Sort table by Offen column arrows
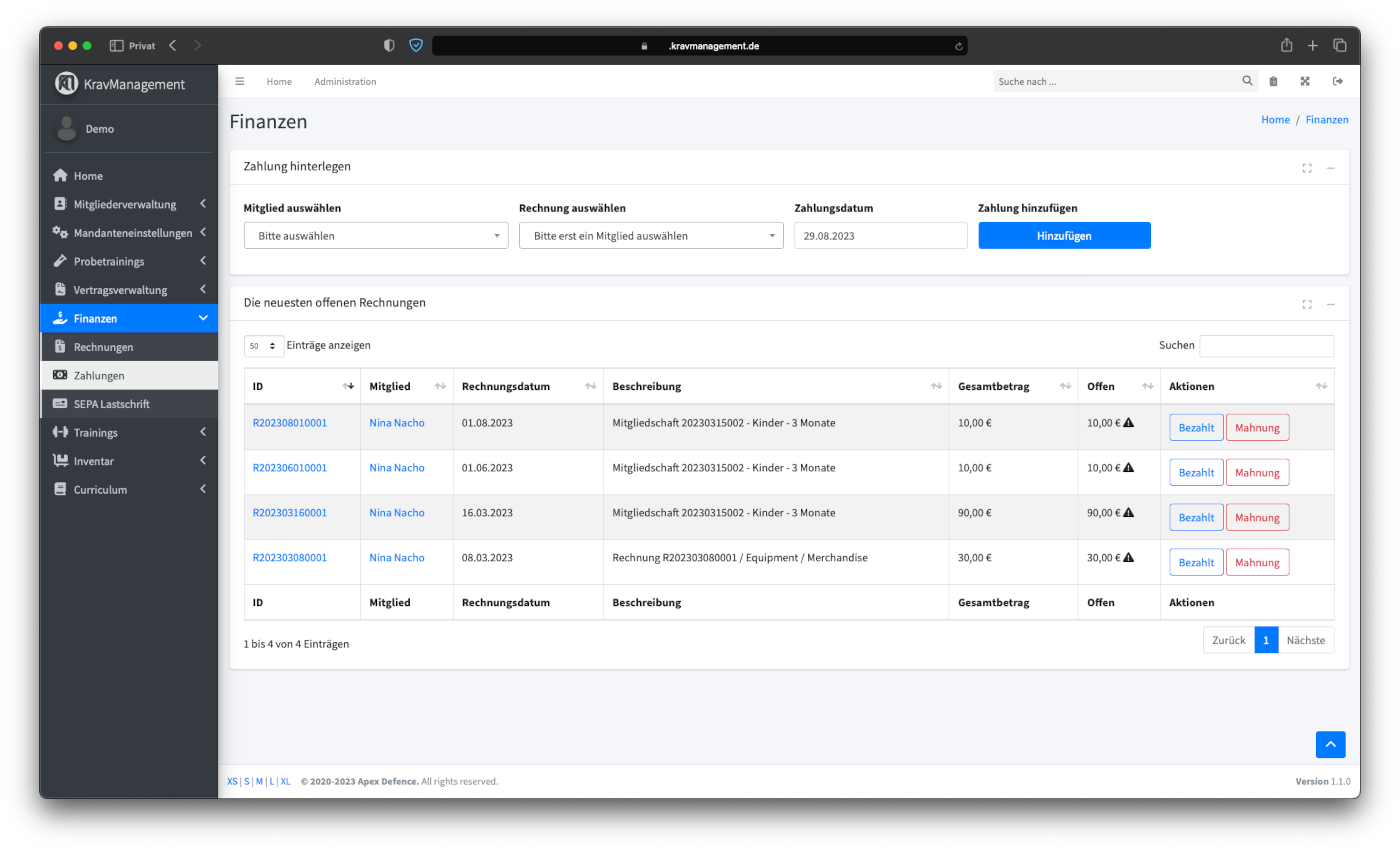1400x851 pixels. tap(1147, 386)
